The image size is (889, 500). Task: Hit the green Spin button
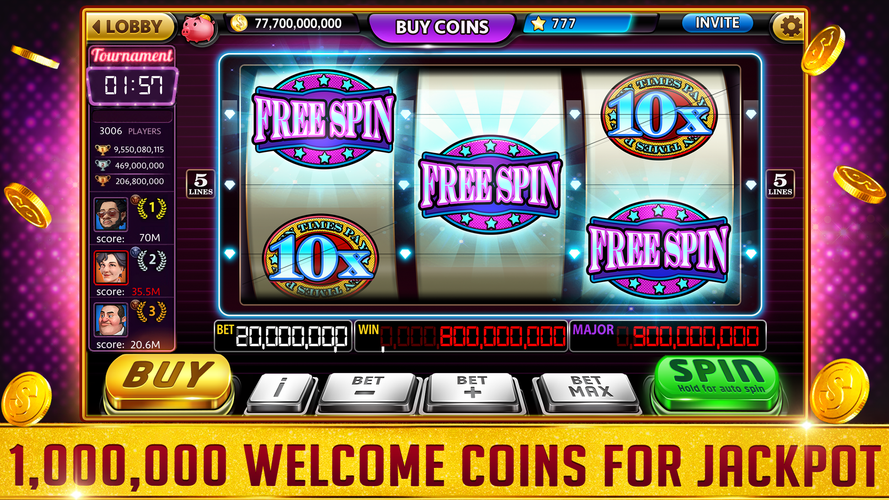click(717, 383)
